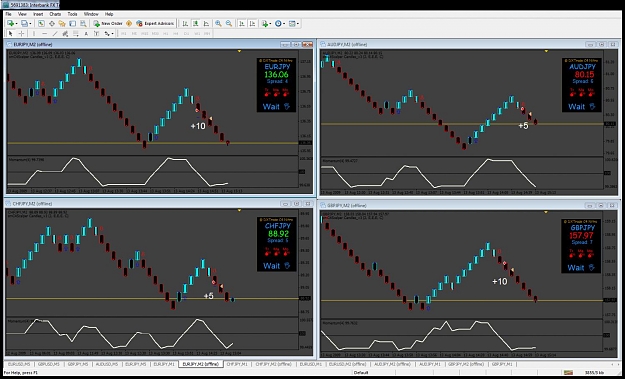Open the Window menu

click(x=91, y=14)
